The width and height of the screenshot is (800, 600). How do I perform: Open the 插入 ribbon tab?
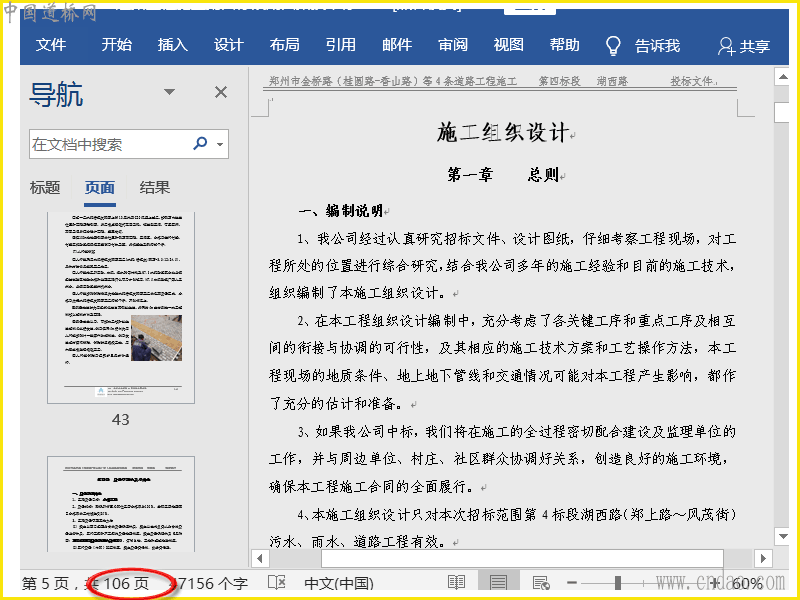172,45
